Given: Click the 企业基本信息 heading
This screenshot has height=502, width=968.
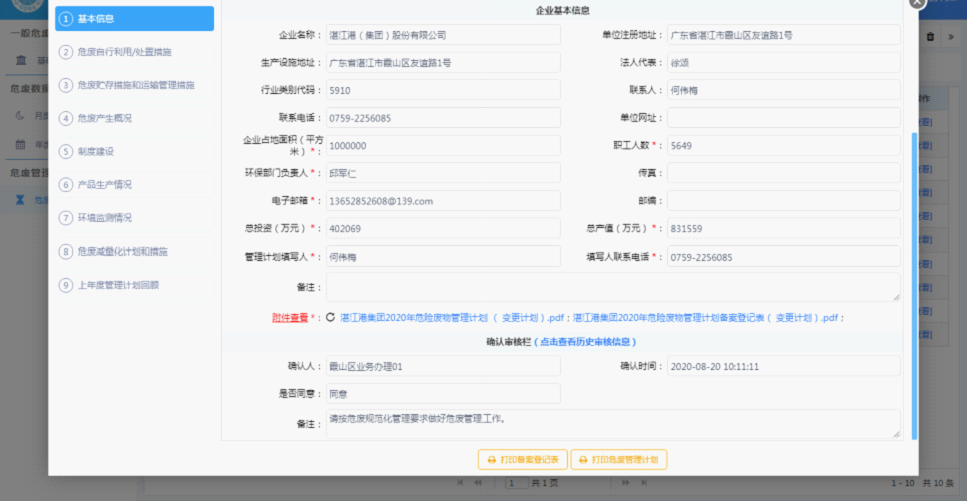Looking at the screenshot, I should click(562, 10).
